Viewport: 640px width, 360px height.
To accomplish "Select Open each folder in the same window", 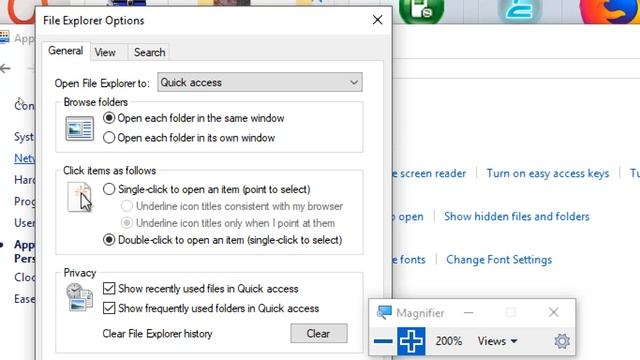I will click(193, 118).
